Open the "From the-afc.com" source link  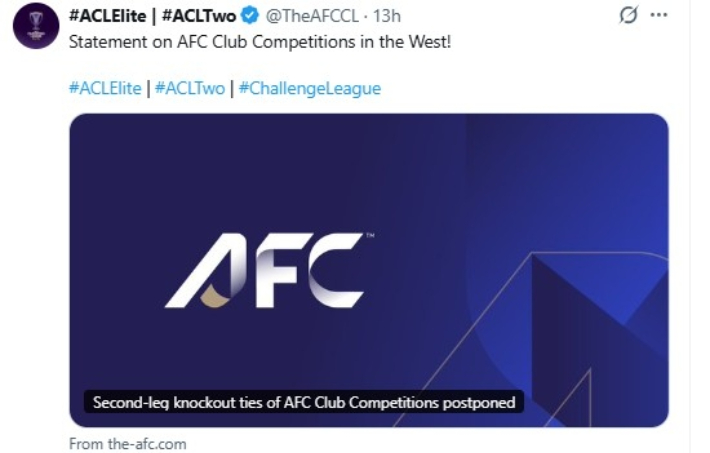tap(127, 443)
